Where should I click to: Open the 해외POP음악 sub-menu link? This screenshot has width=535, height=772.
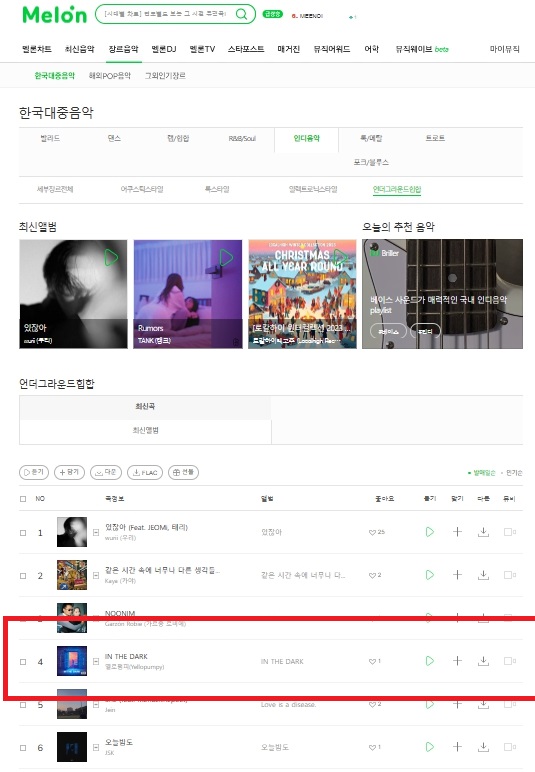pyautogui.click(x=110, y=75)
